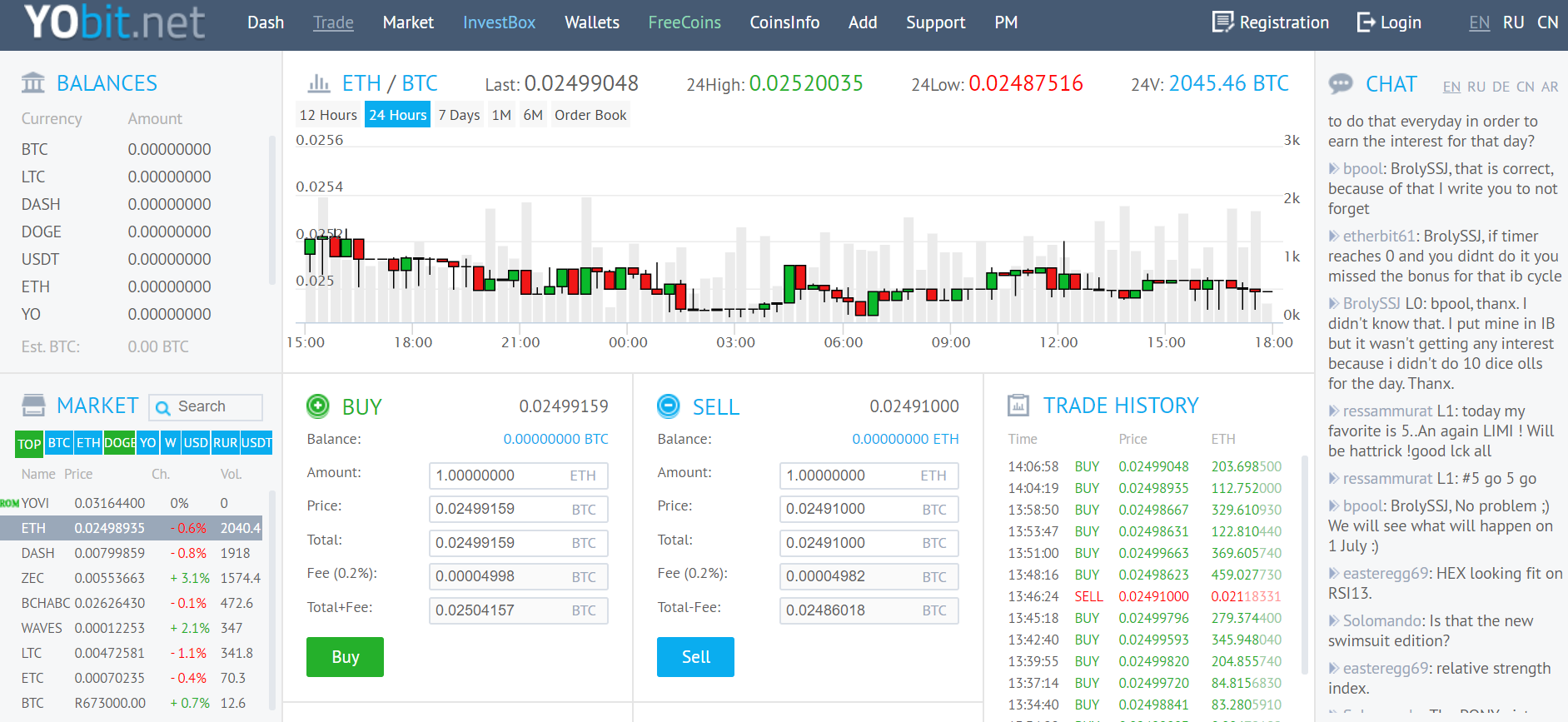Viewport: 1568px width, 722px height.
Task: Open the Dash menu item
Action: [266, 22]
